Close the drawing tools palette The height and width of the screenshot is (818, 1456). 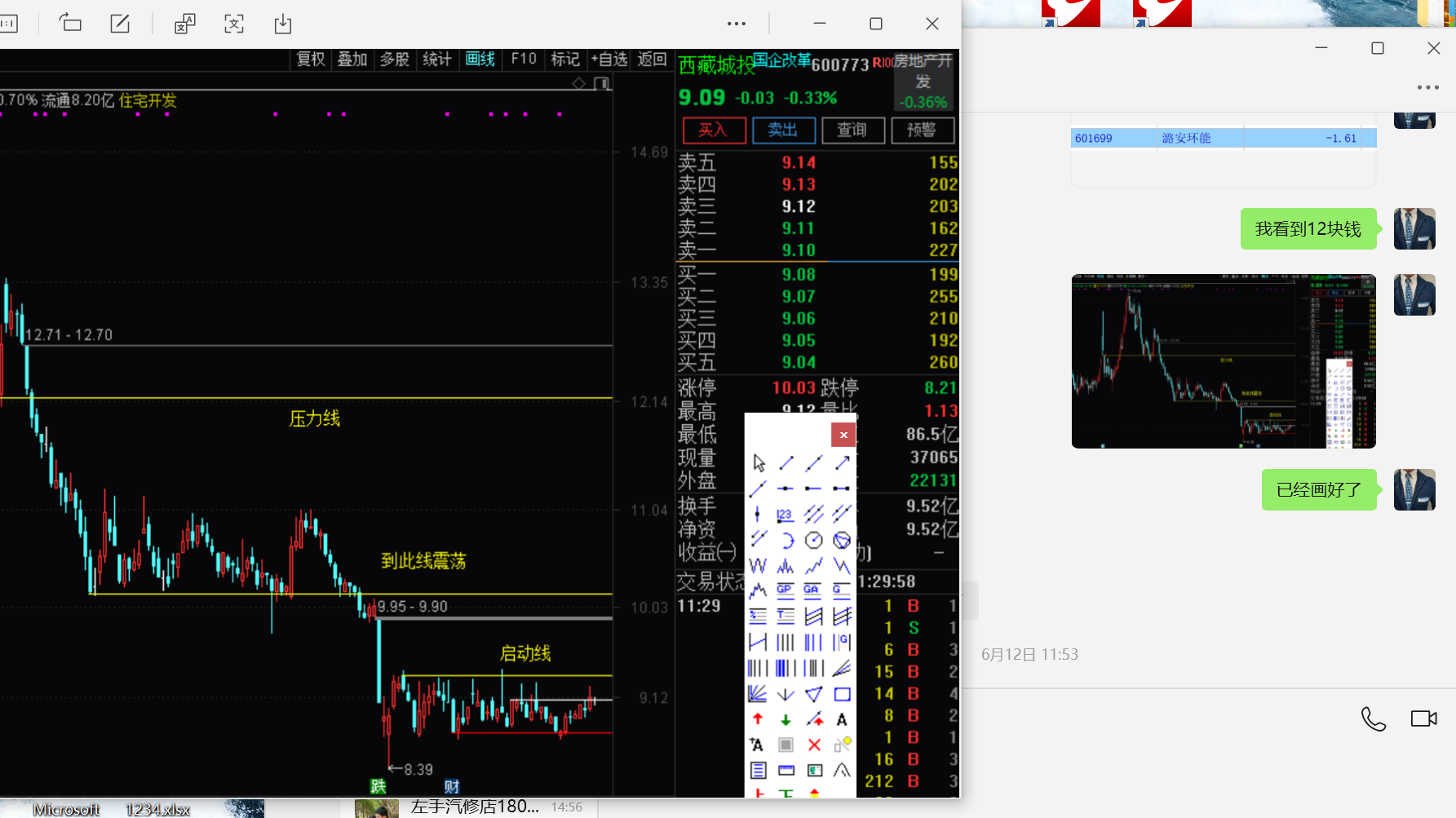tap(843, 435)
